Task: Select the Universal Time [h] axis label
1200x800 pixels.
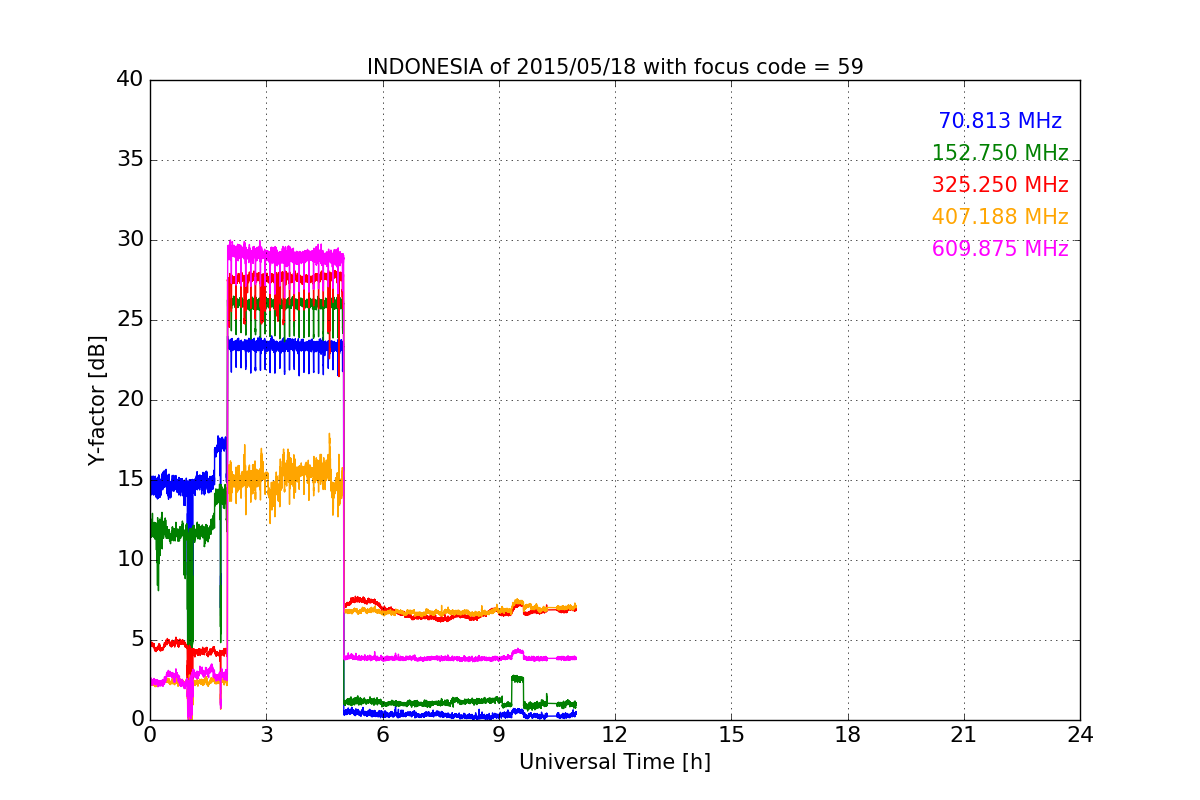Action: point(615,762)
